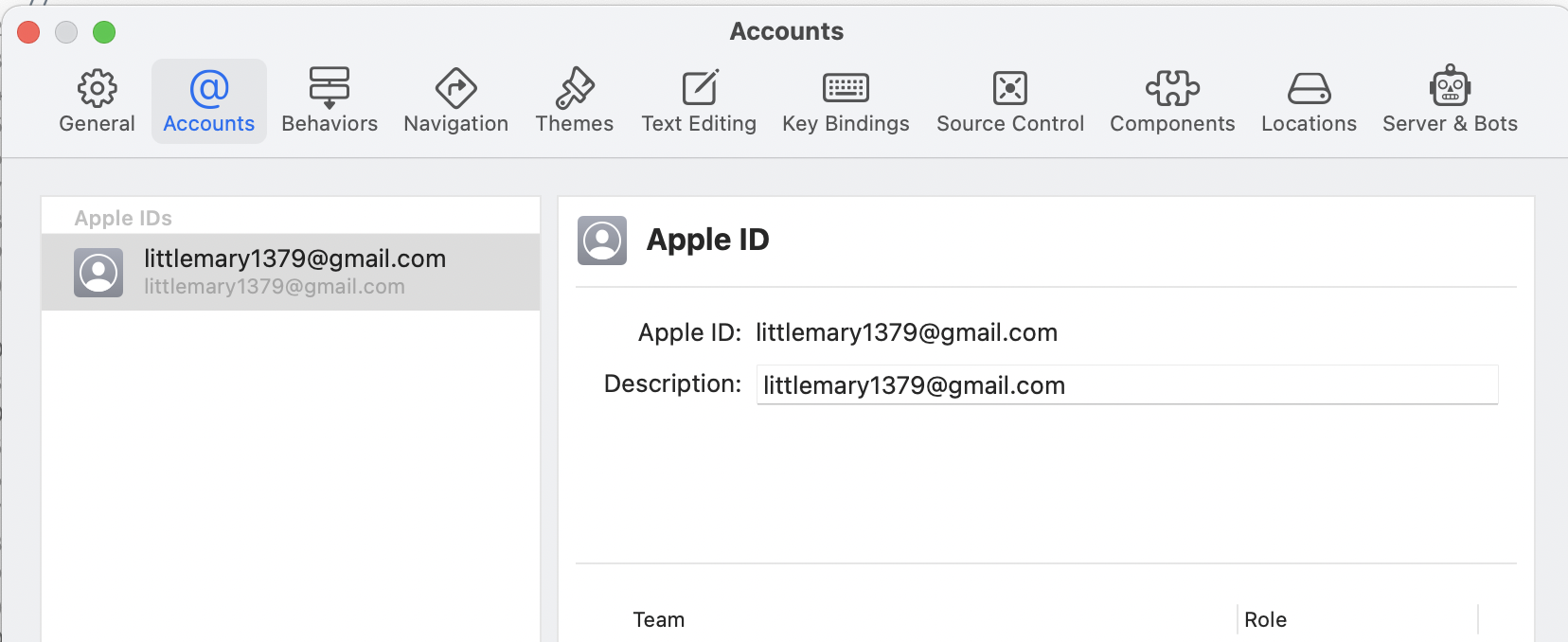Click the Apple ID value littlemary1379@gmail.com
This screenshot has height=642, width=1568.
[906, 332]
